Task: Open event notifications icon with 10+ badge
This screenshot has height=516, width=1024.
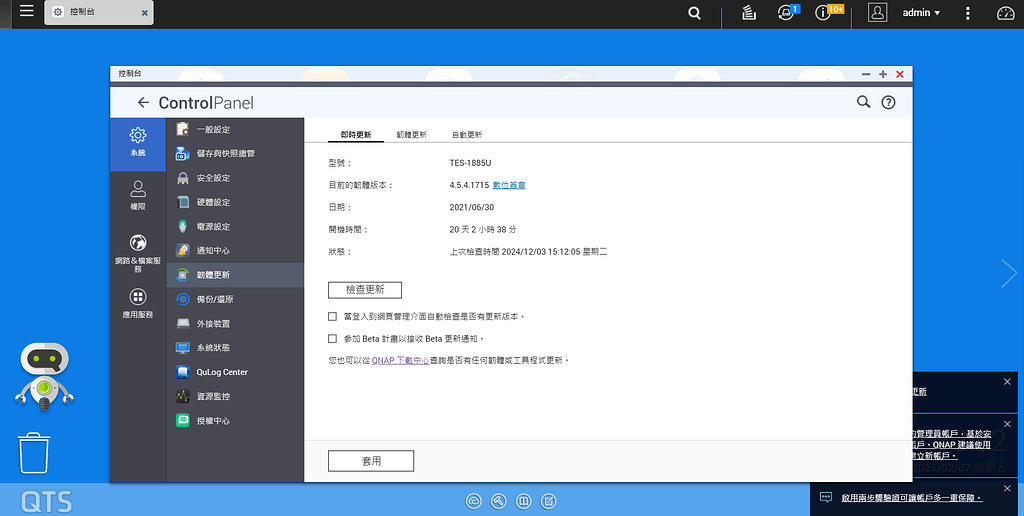Action: [x=823, y=13]
